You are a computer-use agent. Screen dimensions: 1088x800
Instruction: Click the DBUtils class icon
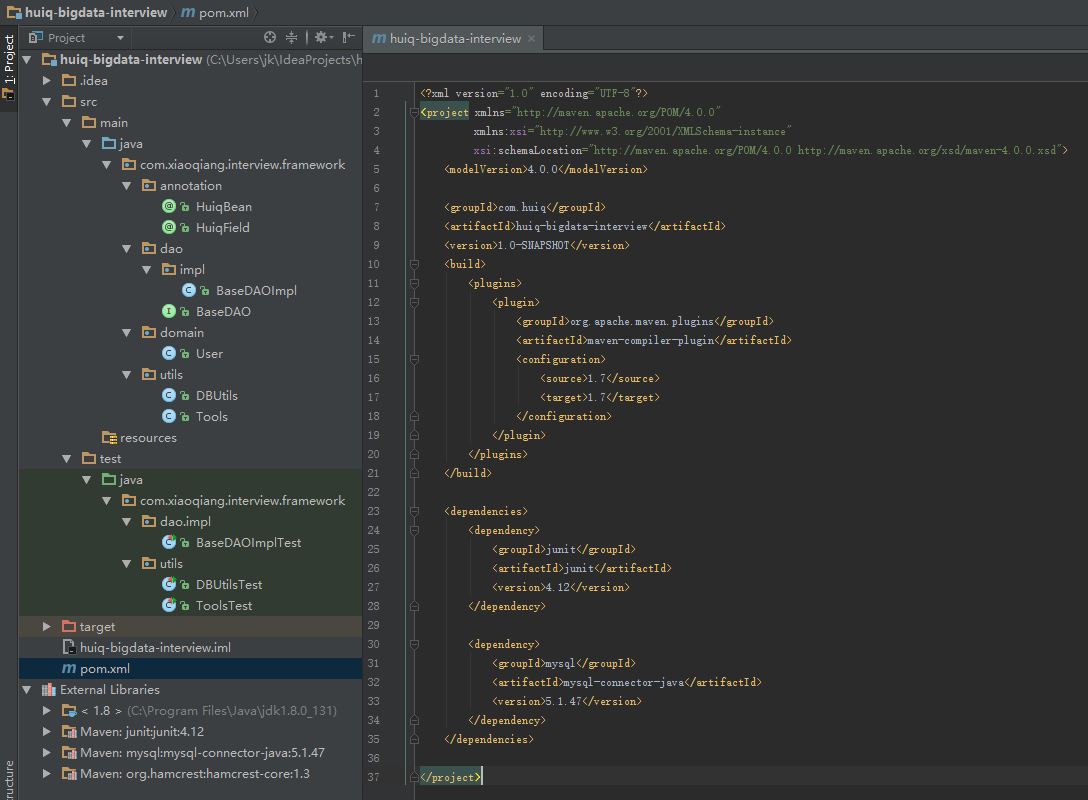(x=169, y=395)
